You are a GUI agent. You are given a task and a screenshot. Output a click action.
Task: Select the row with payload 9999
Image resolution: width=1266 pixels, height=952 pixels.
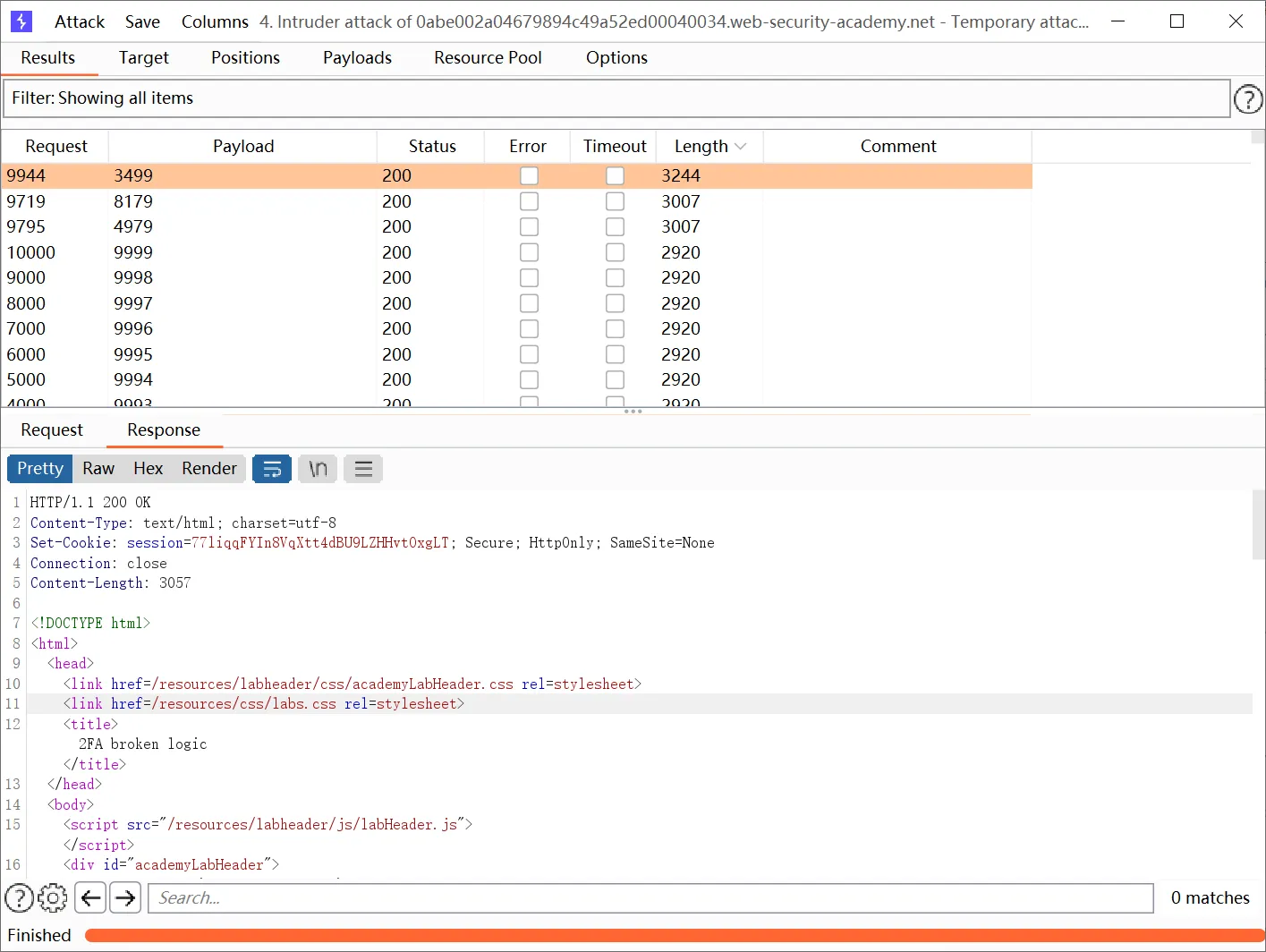pos(517,252)
